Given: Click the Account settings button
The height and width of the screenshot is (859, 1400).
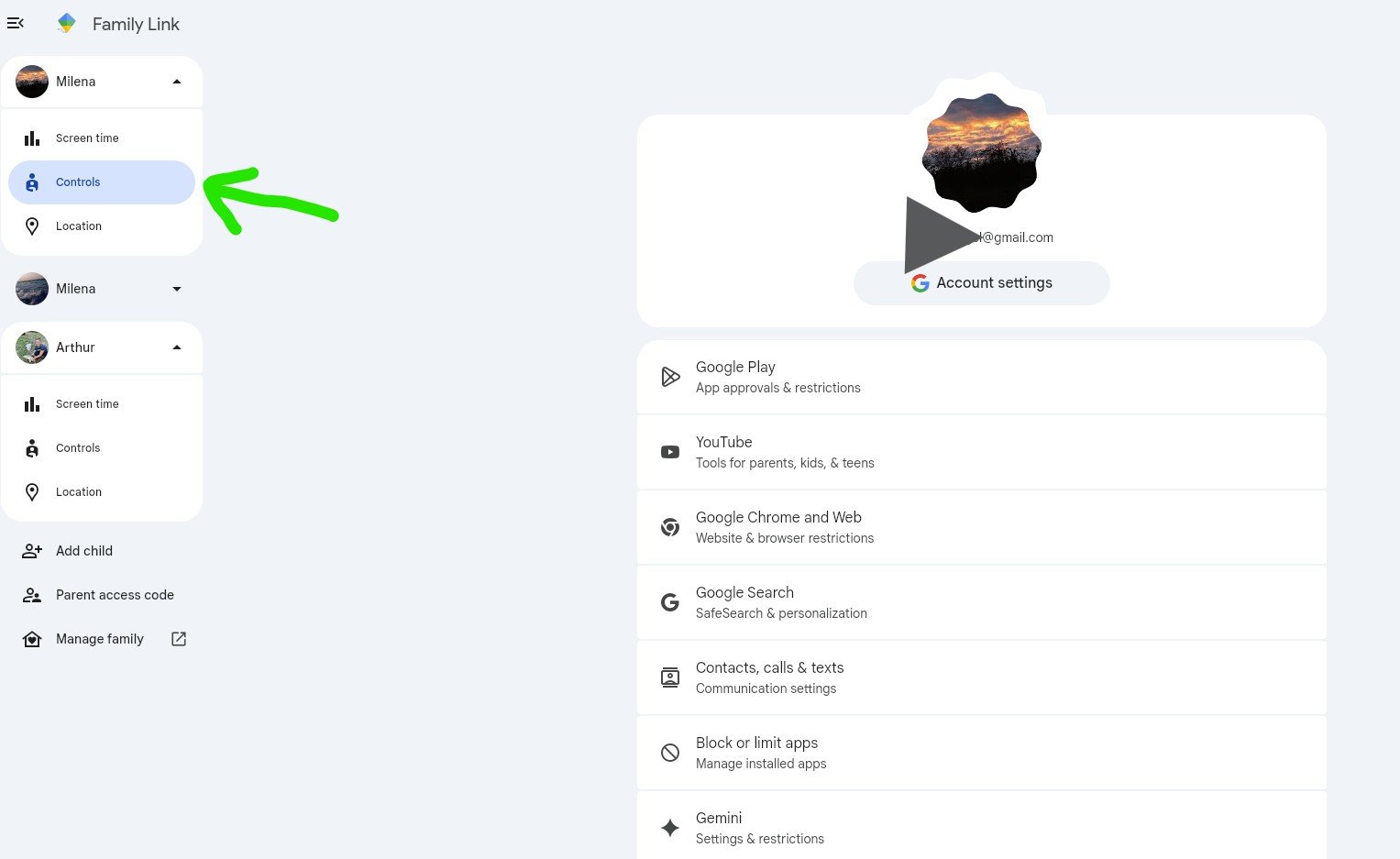Looking at the screenshot, I should [x=981, y=283].
